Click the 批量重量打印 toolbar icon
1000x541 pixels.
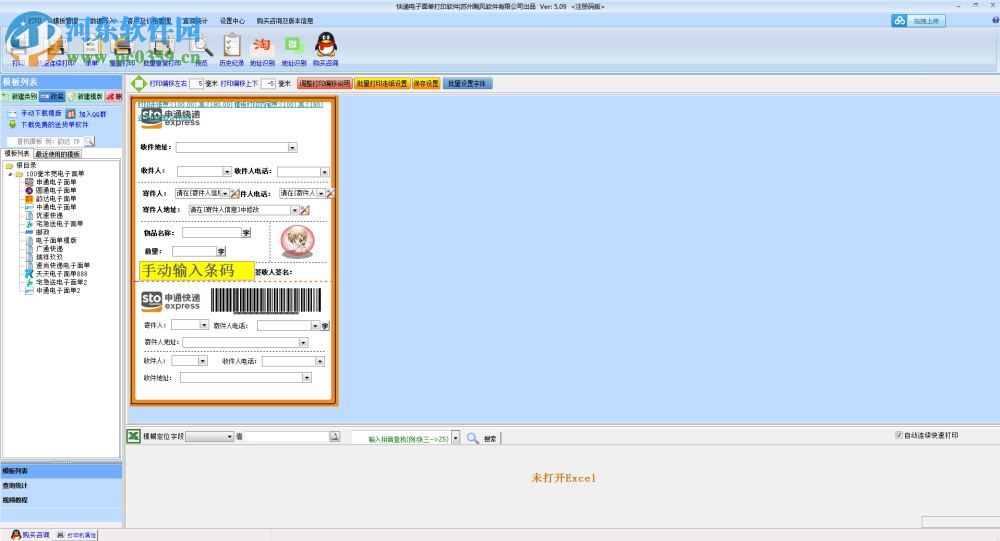[x=162, y=47]
